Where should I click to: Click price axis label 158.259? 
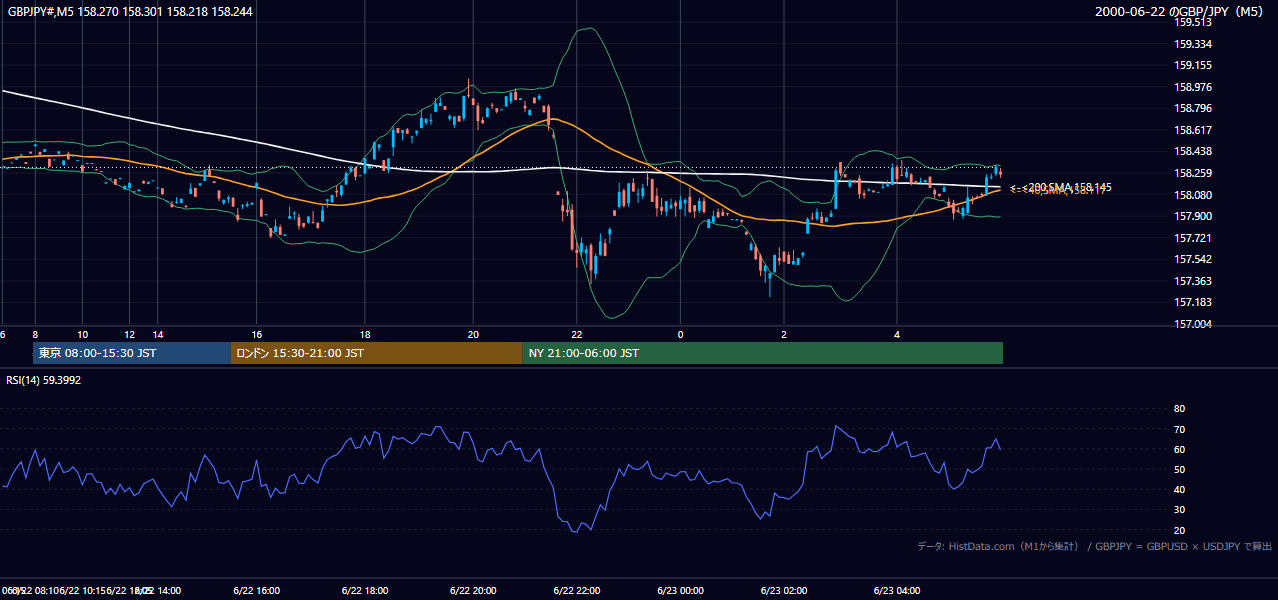1193,173
